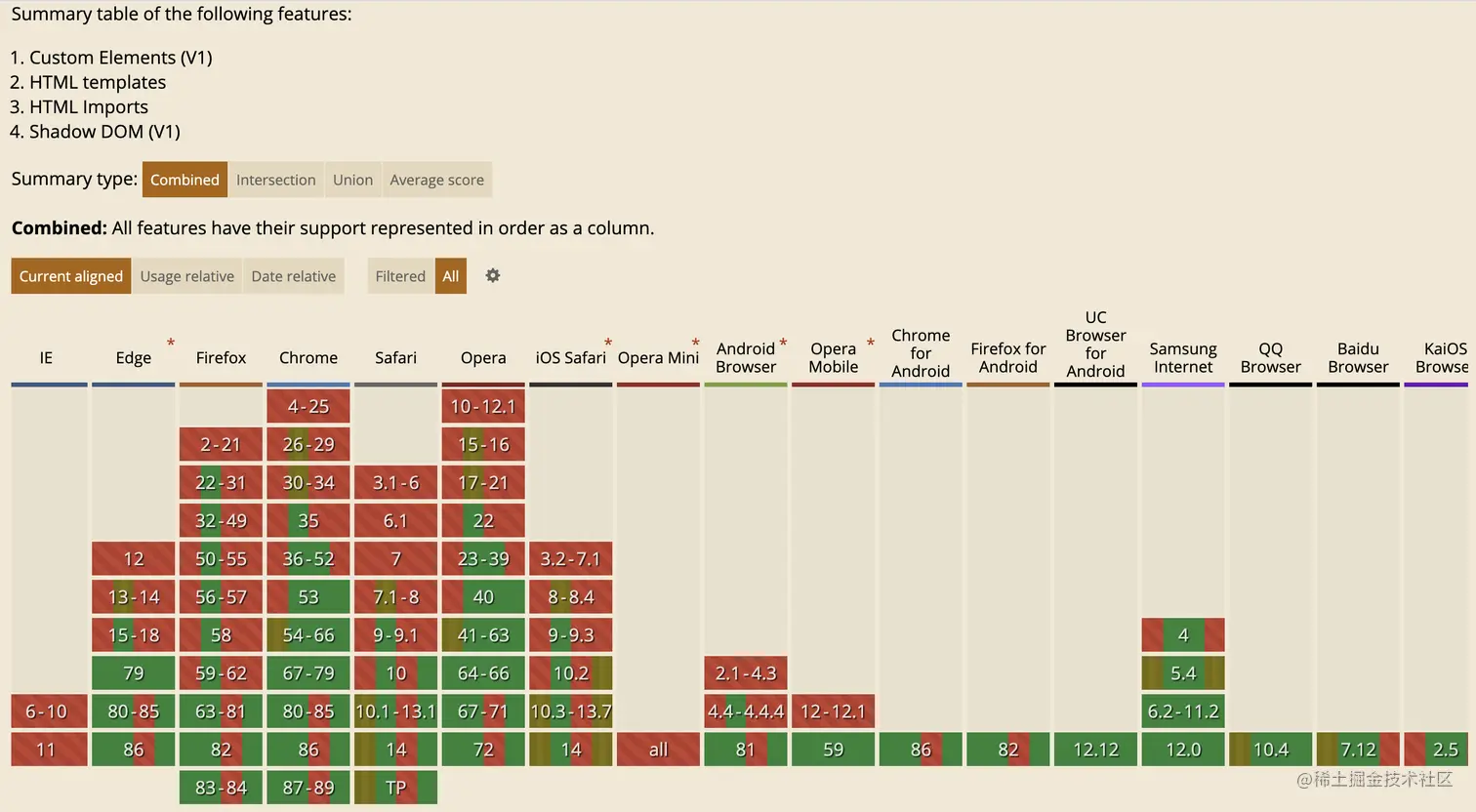Click the iOS Safari 10.3-13.7 cell

pos(570,711)
